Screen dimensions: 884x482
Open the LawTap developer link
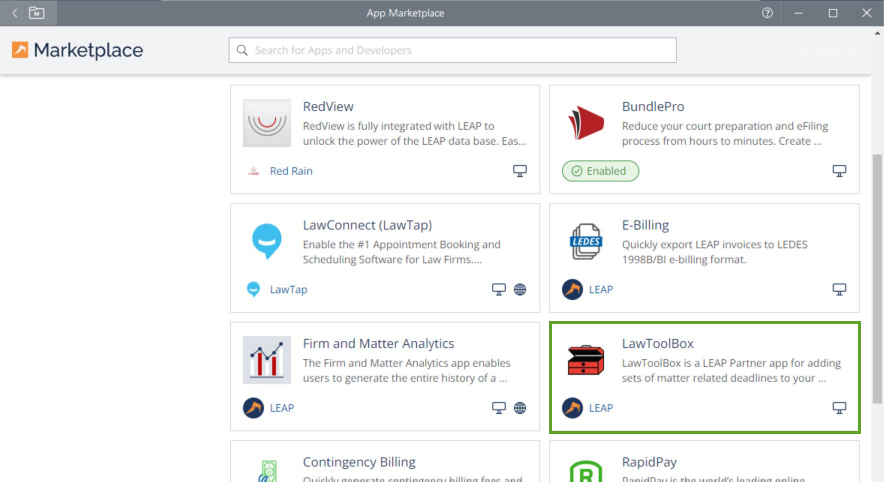click(x=288, y=290)
